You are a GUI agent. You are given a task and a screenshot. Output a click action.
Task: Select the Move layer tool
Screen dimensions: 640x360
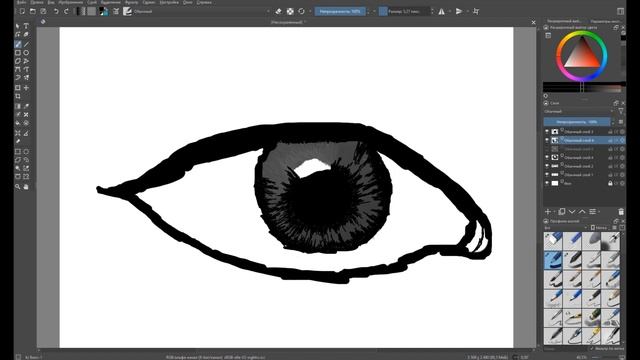click(x=26, y=88)
